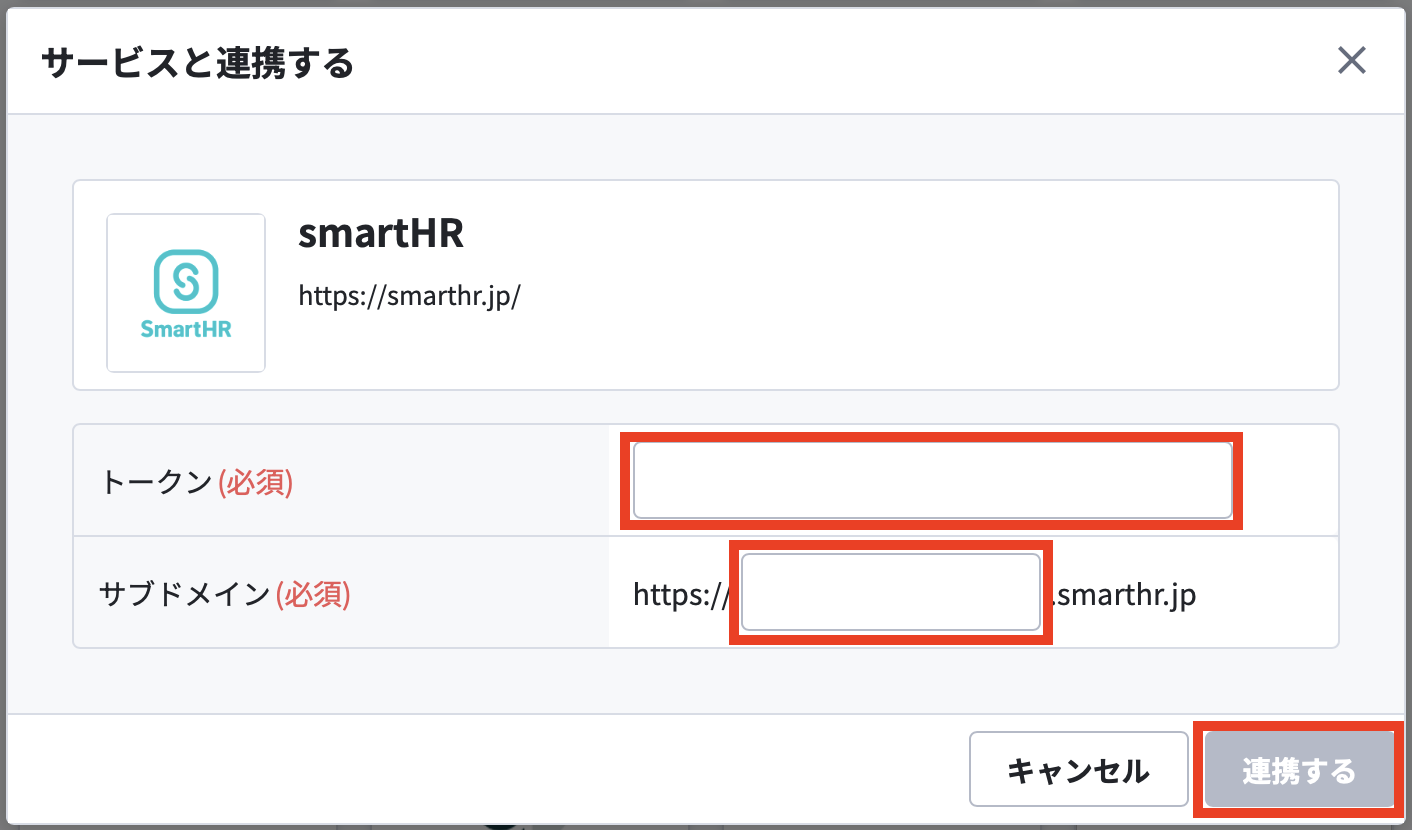1412x830 pixels.
Task: Click the (必須) marker beside サブドメイン
Action: [x=313, y=594]
